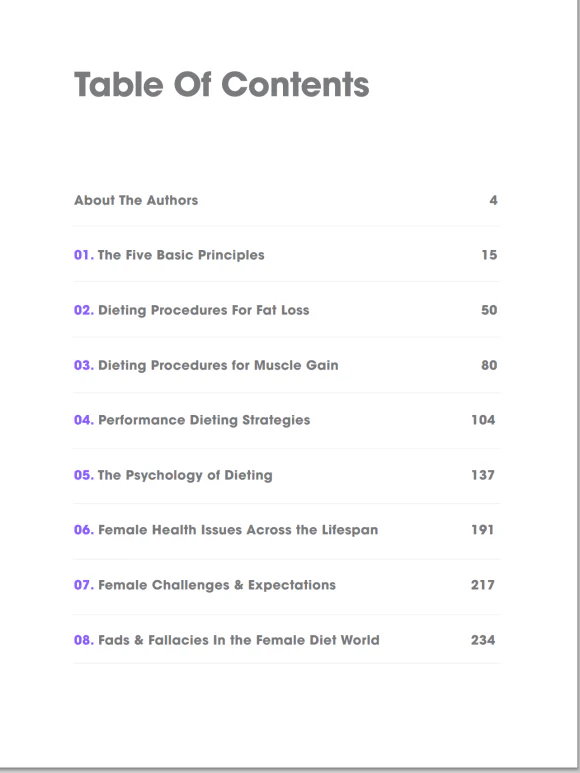Click the purple 08. chapter number
Screen dimensions: 580x773
coord(84,640)
